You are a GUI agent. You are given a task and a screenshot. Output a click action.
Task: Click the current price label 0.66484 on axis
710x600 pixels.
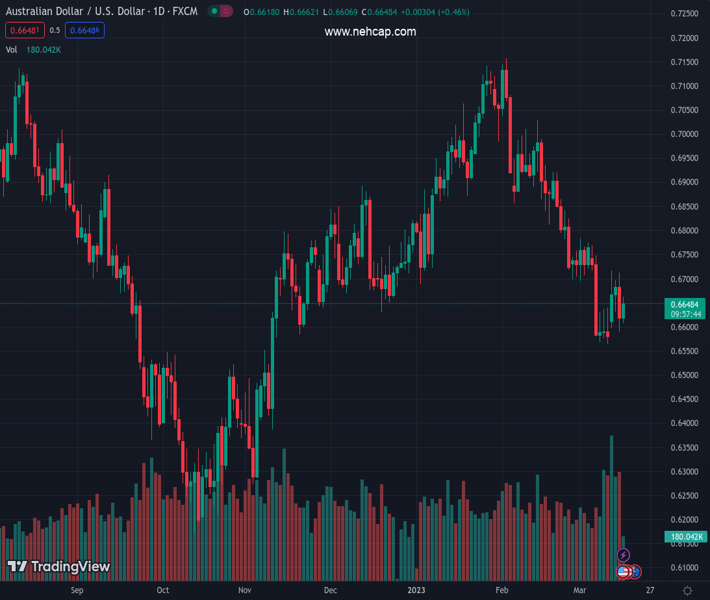tap(684, 304)
